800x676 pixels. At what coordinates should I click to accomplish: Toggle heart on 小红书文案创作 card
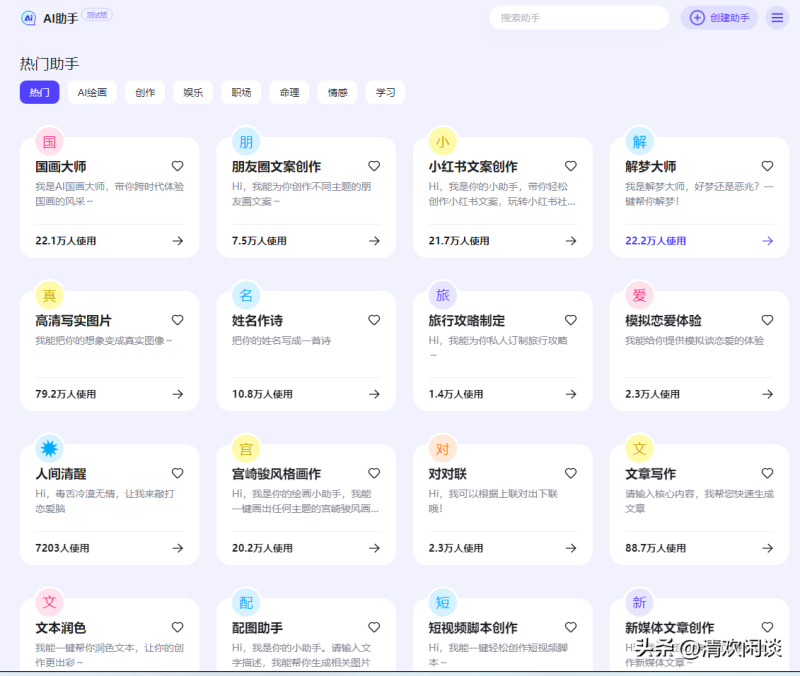571,166
